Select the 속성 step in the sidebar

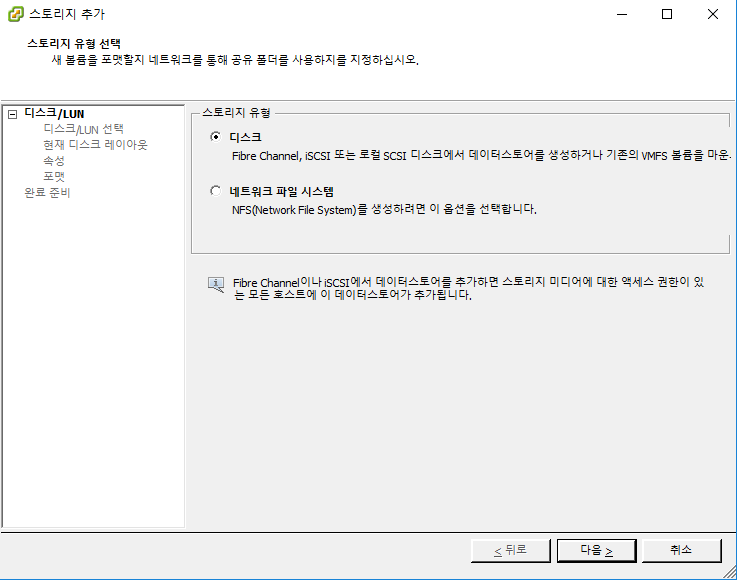point(54,161)
